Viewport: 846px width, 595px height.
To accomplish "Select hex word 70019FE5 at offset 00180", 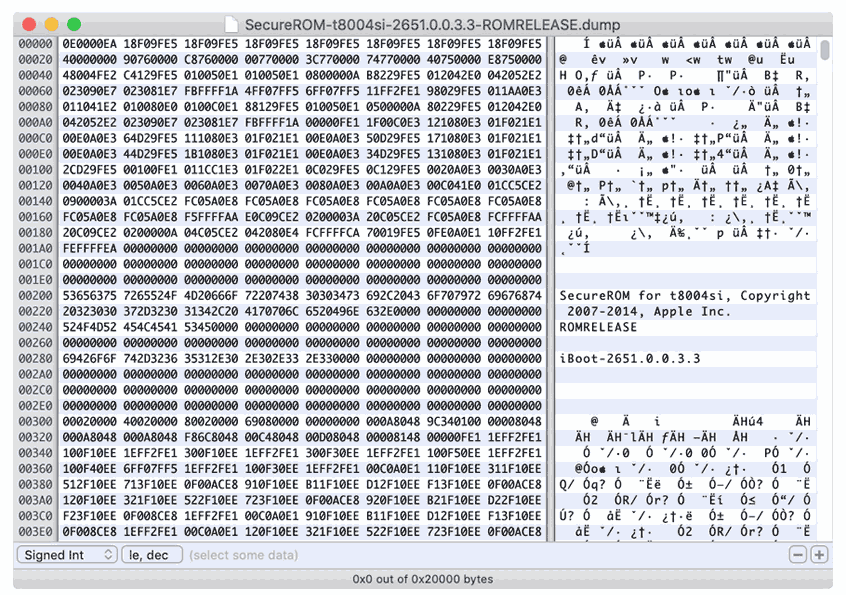I will [x=393, y=232].
